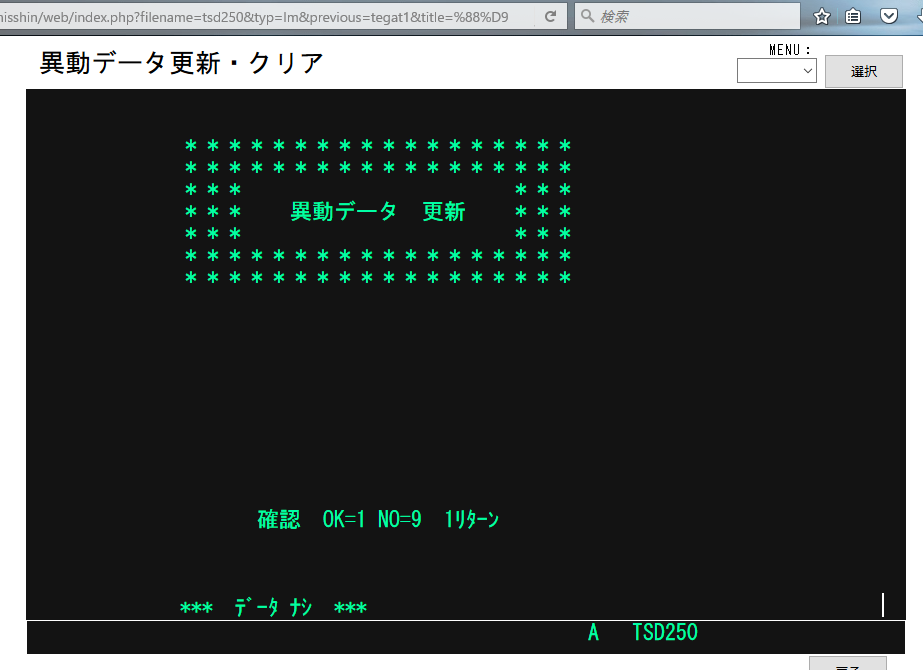Screen dimensions: 923x670
Task: Click the page reload icon
Action: click(550, 17)
